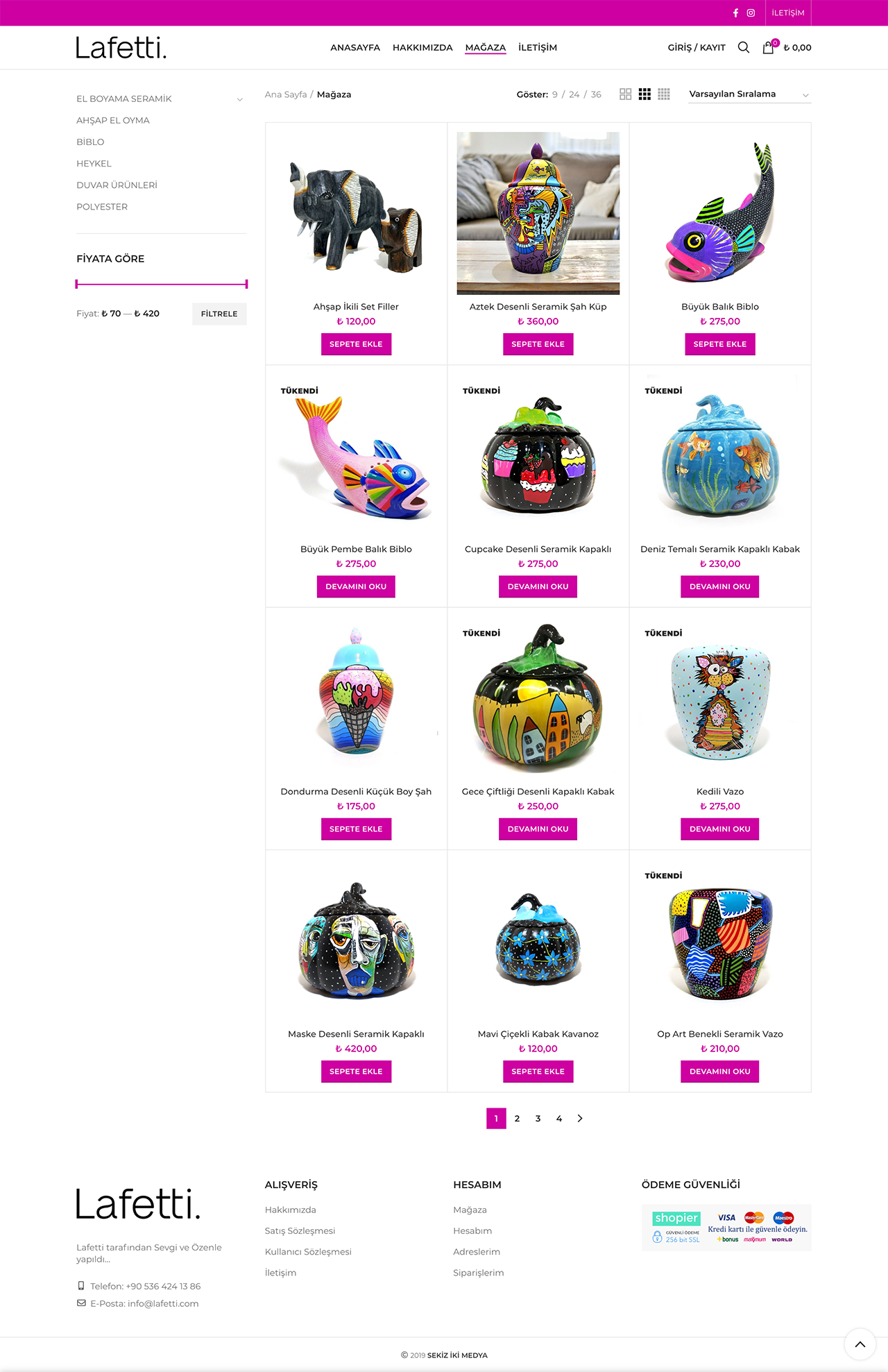Select Ahşap El Oyma category

(113, 120)
